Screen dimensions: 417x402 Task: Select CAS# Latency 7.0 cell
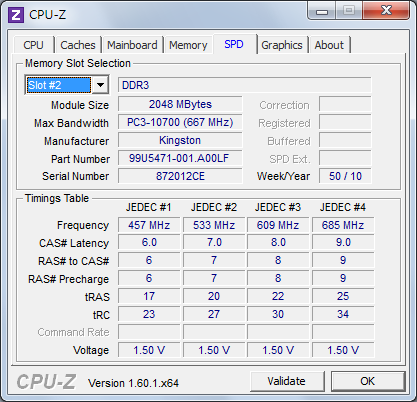click(x=214, y=242)
